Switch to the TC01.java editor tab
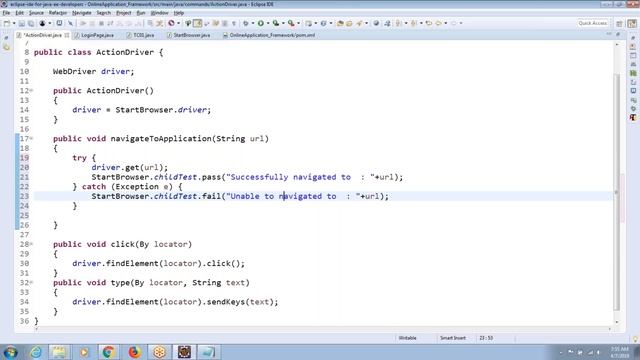The width and height of the screenshot is (640, 360). pos(141,35)
